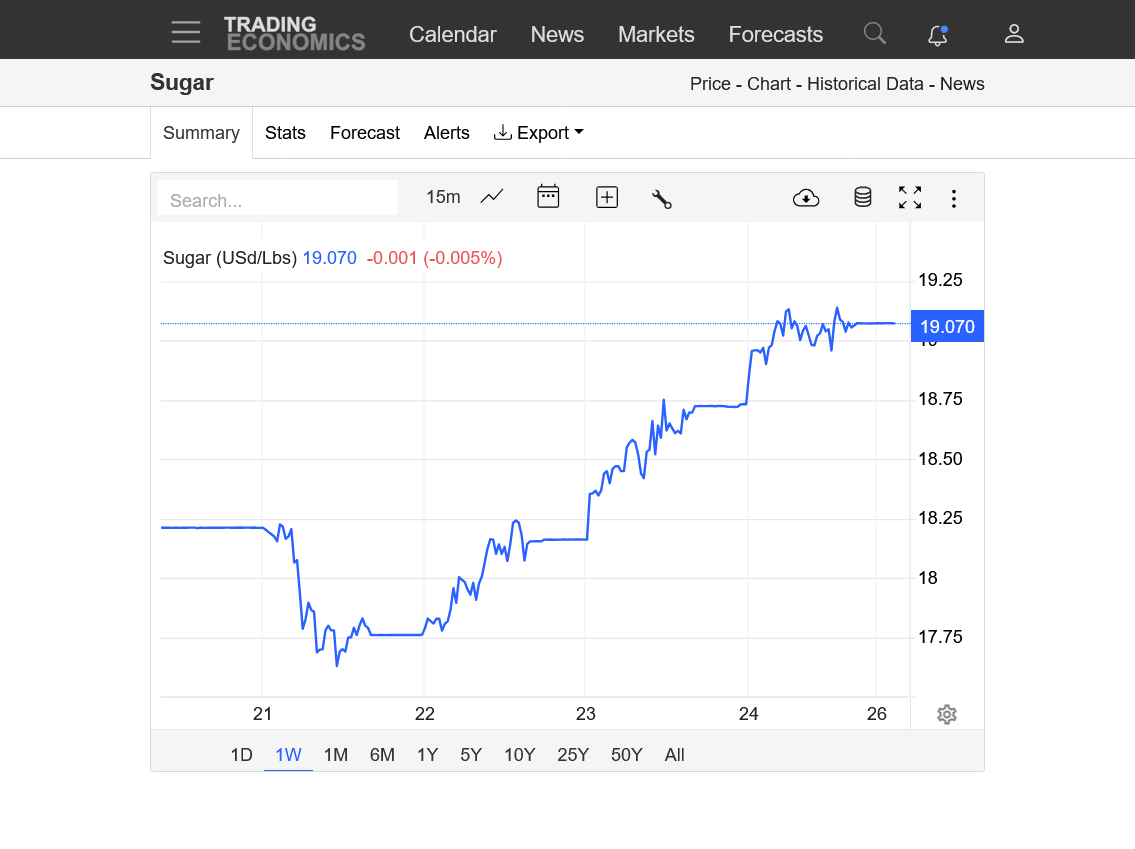The width and height of the screenshot is (1135, 849).
Task: Change chart type with line icon
Action: [492, 197]
